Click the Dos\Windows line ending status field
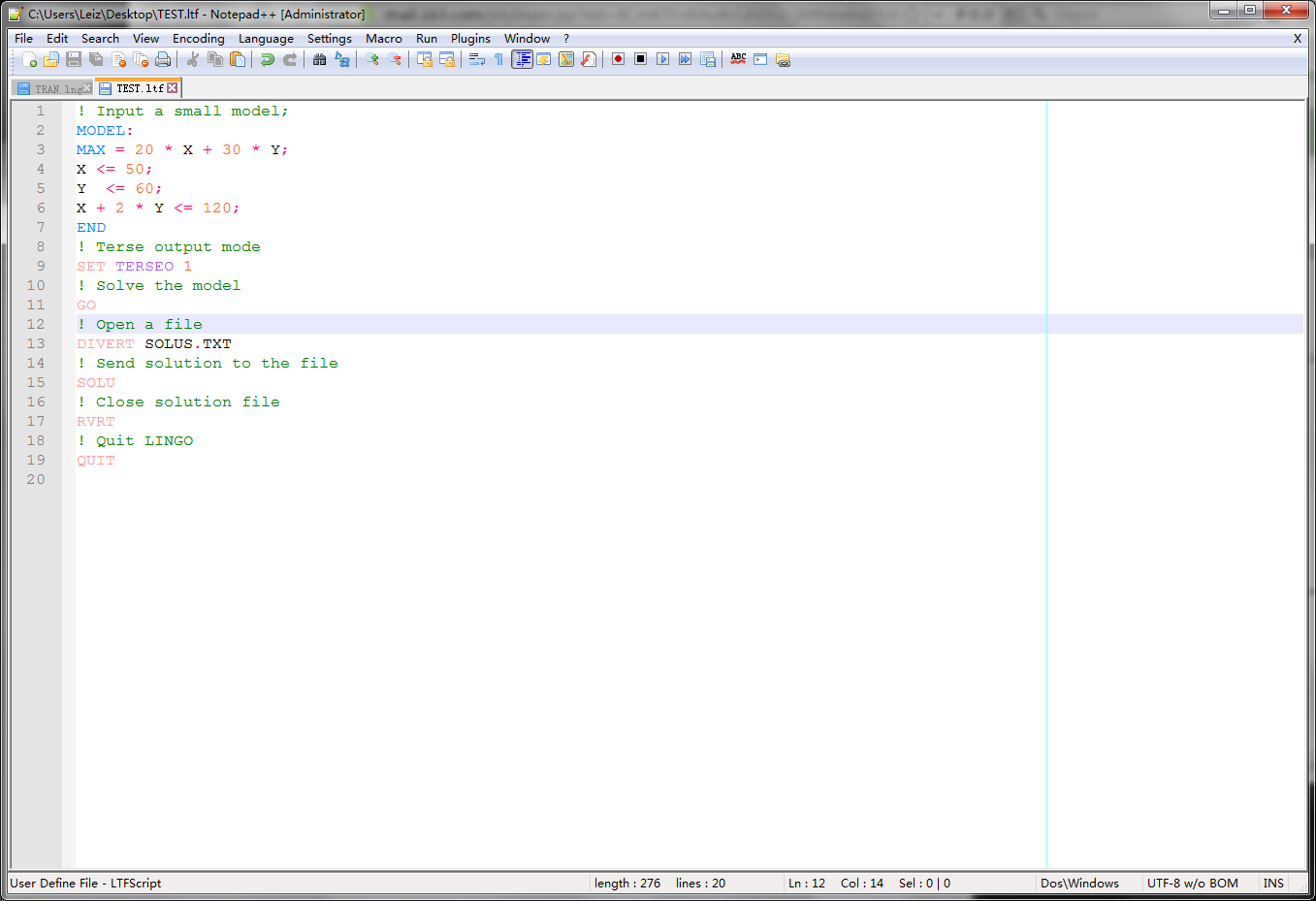 [1079, 884]
